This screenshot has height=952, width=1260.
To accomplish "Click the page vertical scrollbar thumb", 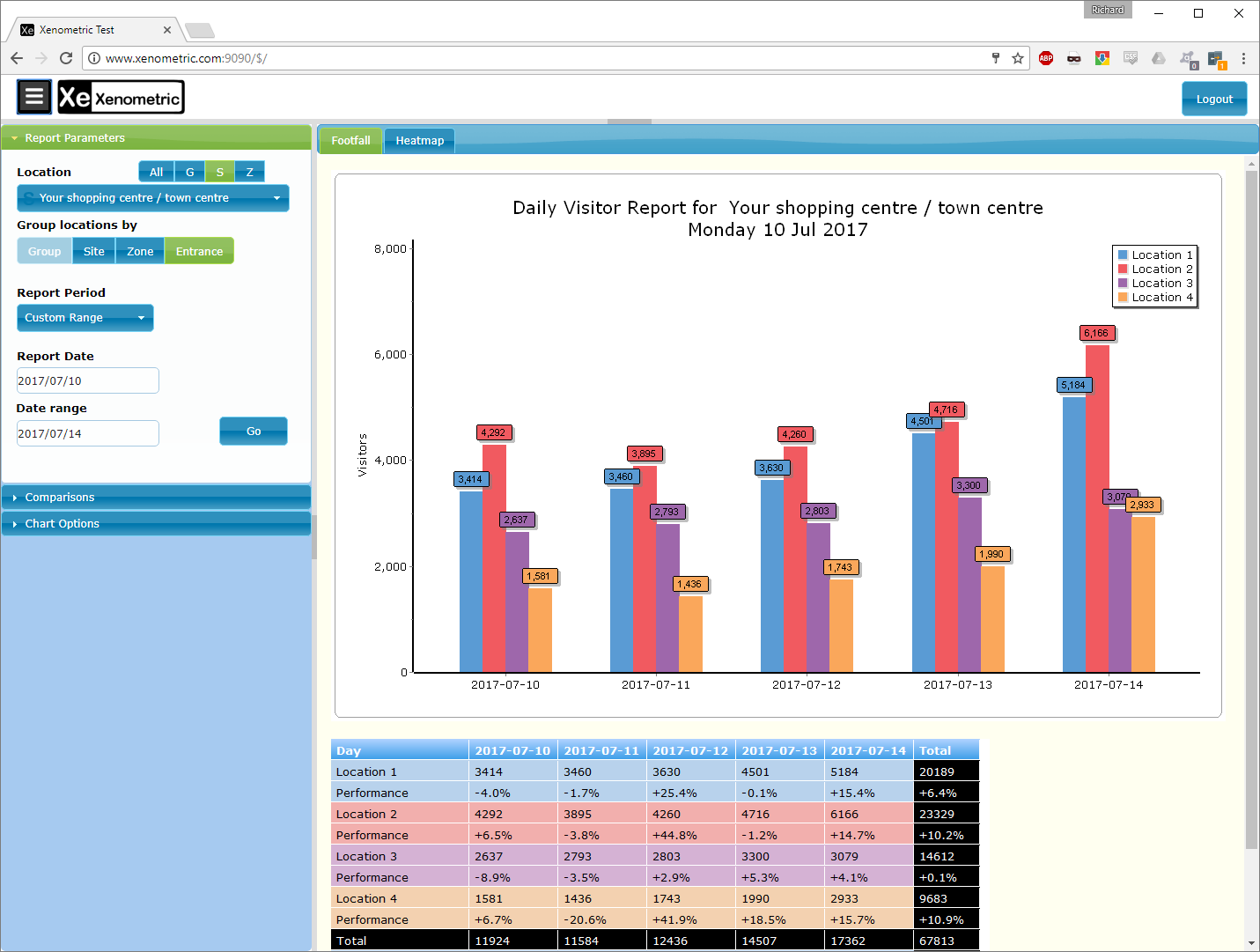I will (1251, 511).
